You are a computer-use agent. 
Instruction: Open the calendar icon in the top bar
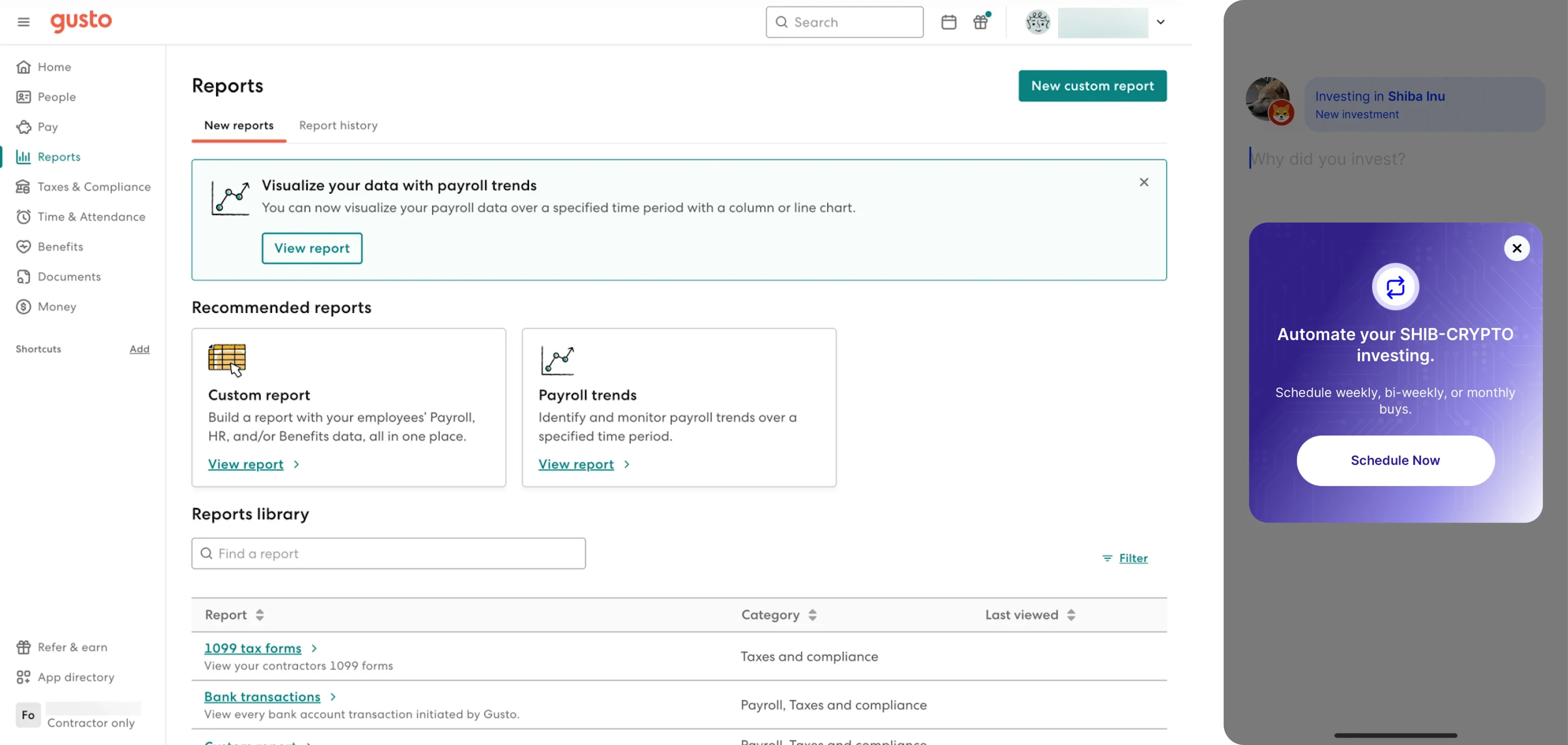949,21
